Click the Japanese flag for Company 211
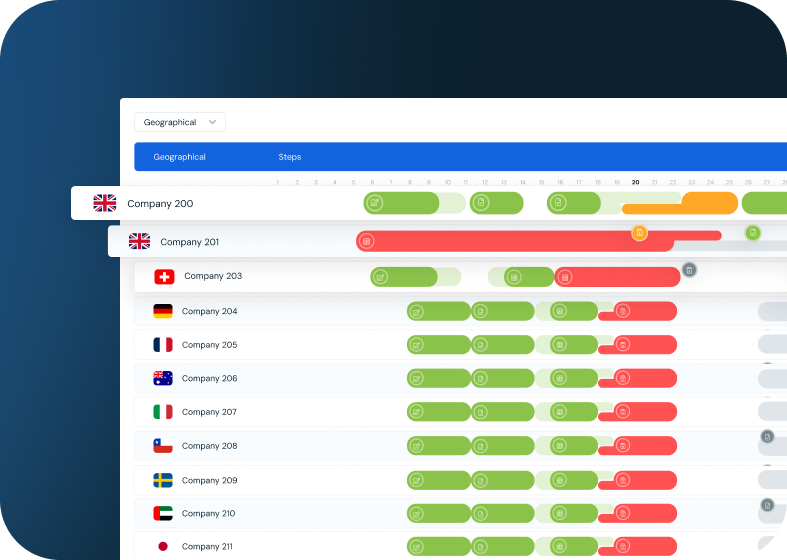 163,546
